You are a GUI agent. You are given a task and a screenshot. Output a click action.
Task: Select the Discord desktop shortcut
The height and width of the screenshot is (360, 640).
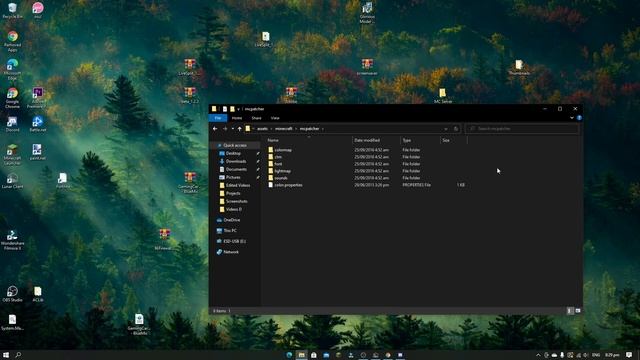12,124
